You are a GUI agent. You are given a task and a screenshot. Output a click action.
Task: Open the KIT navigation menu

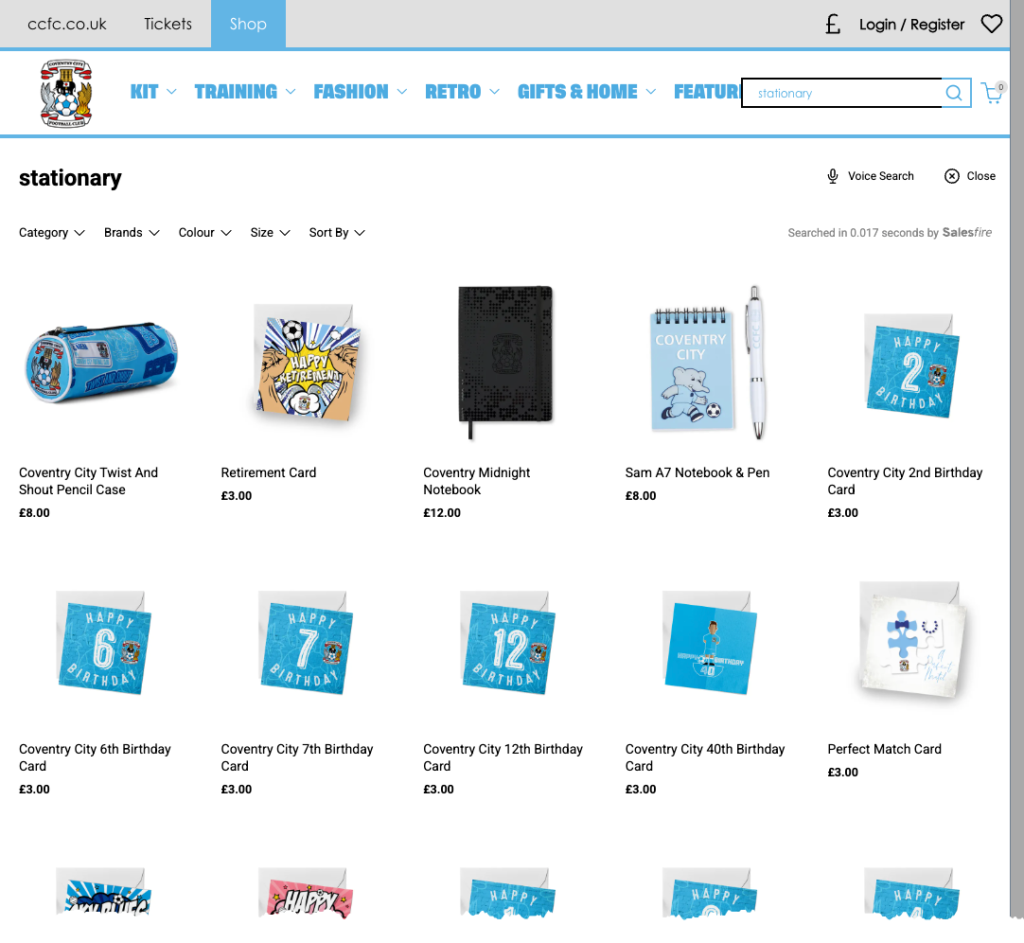[x=153, y=92]
